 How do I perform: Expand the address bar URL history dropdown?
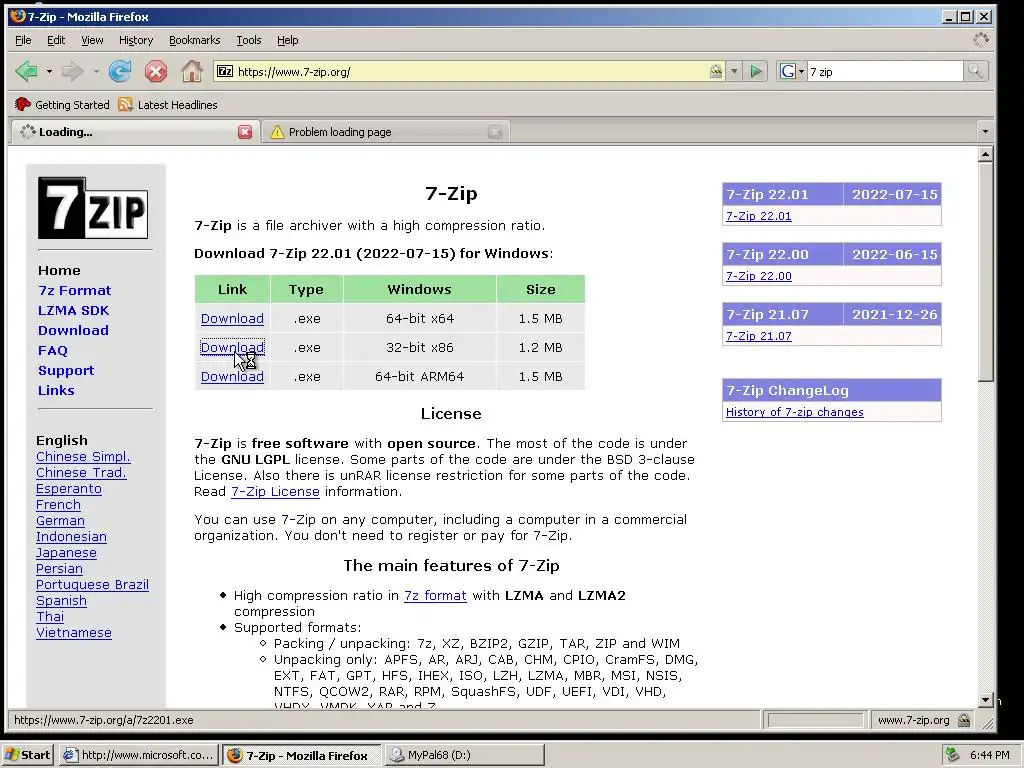coord(734,71)
